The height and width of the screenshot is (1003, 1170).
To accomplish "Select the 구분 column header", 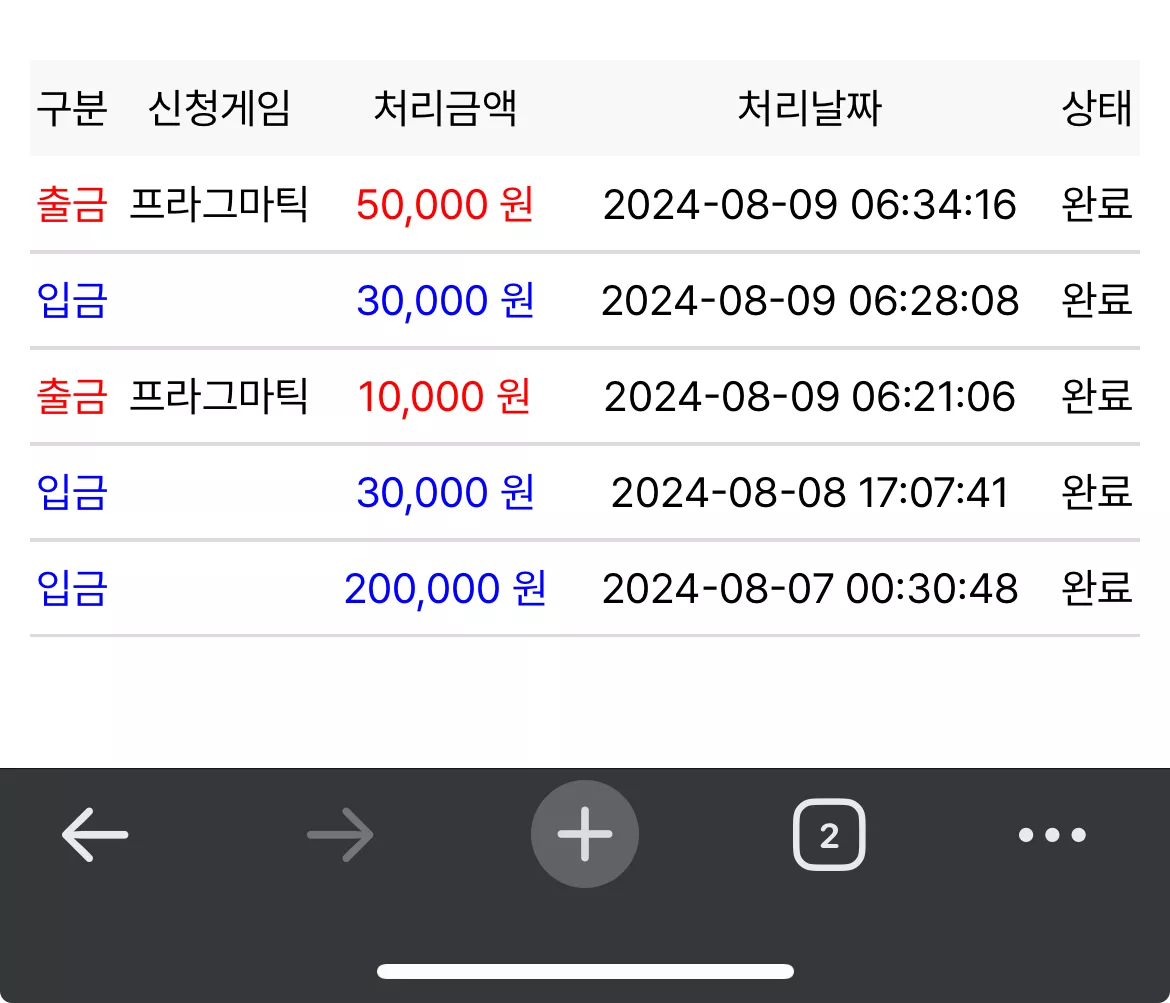I will (x=72, y=108).
